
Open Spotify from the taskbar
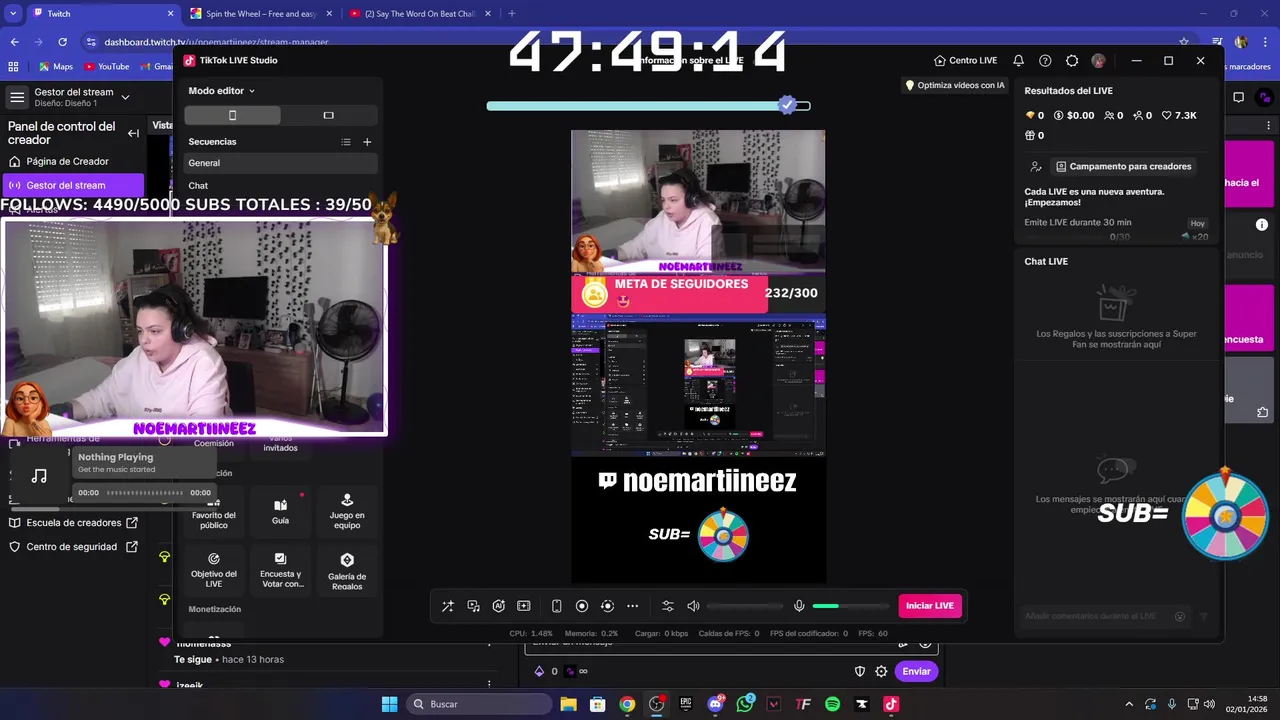coord(832,704)
